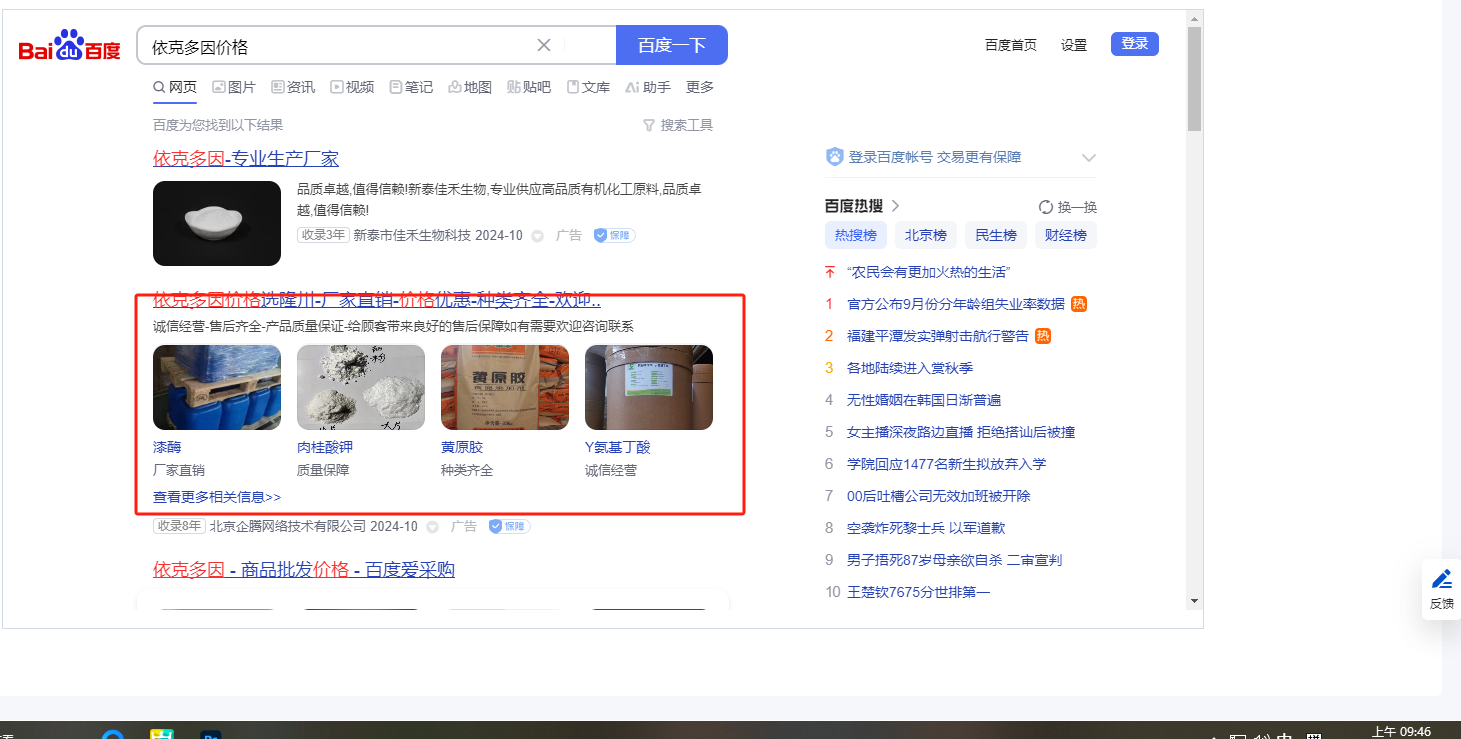Viewport: 1461px width, 739px height.
Task: Click 新泰市佳禾生物科技 source text
Action: pos(411,235)
